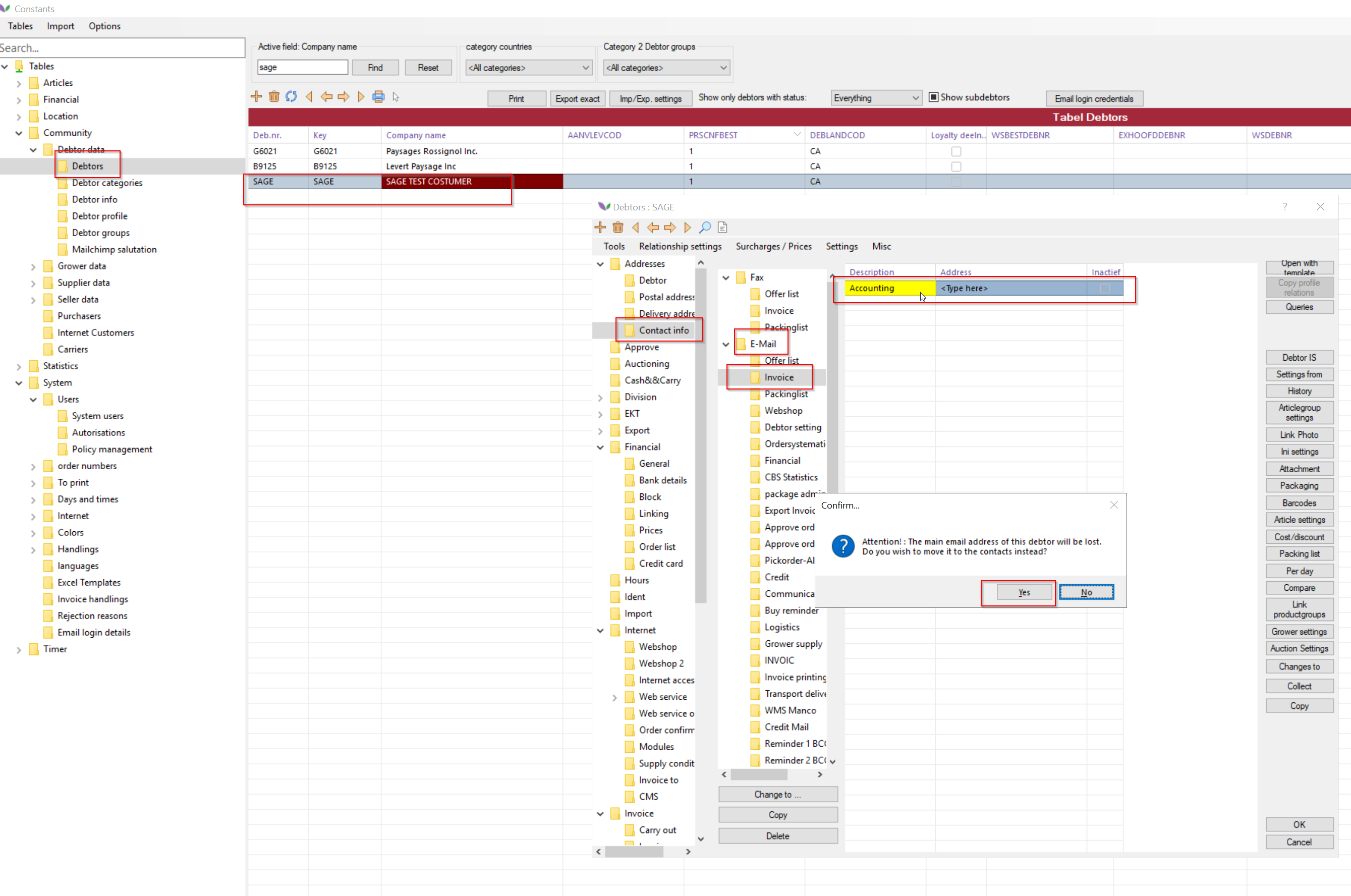Open the Import menu
Screen dimensions: 1351x896
point(61,26)
